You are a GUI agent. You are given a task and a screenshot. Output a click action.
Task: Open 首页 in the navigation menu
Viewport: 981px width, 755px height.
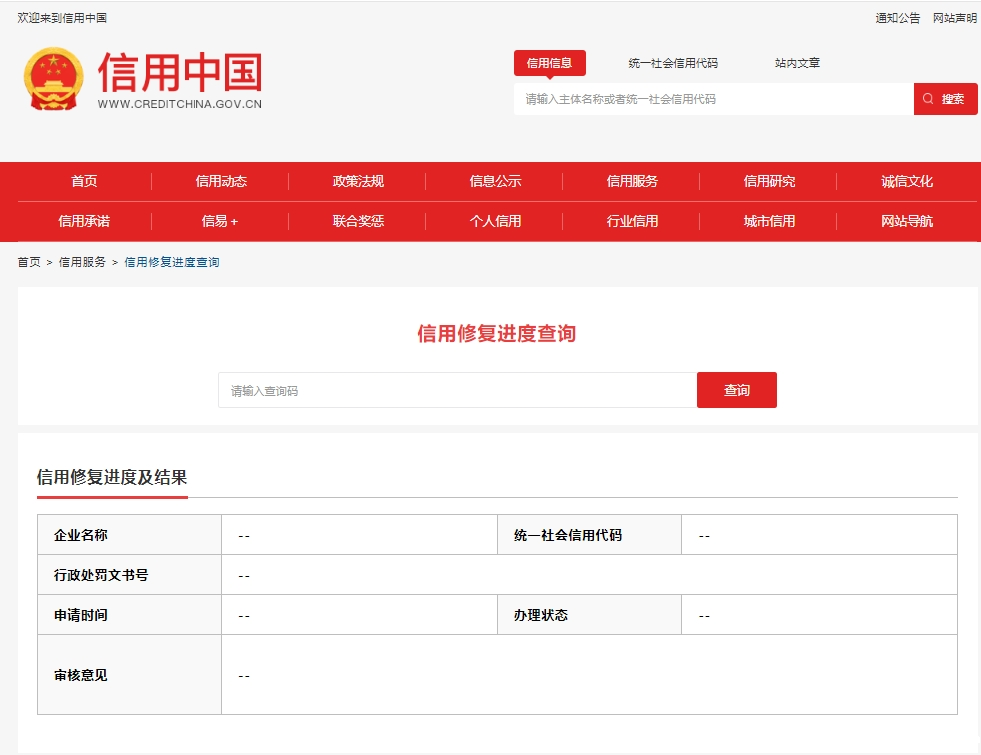(x=84, y=181)
